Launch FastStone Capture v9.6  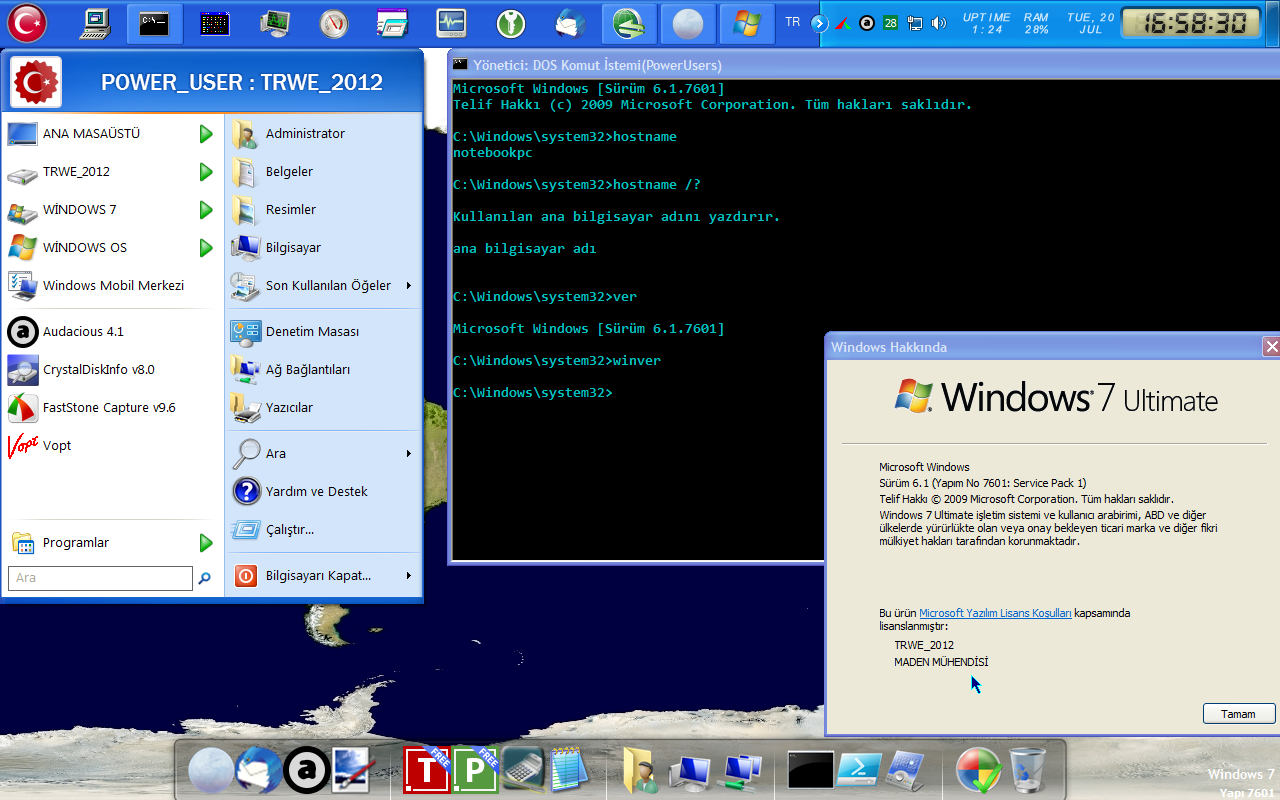112,408
